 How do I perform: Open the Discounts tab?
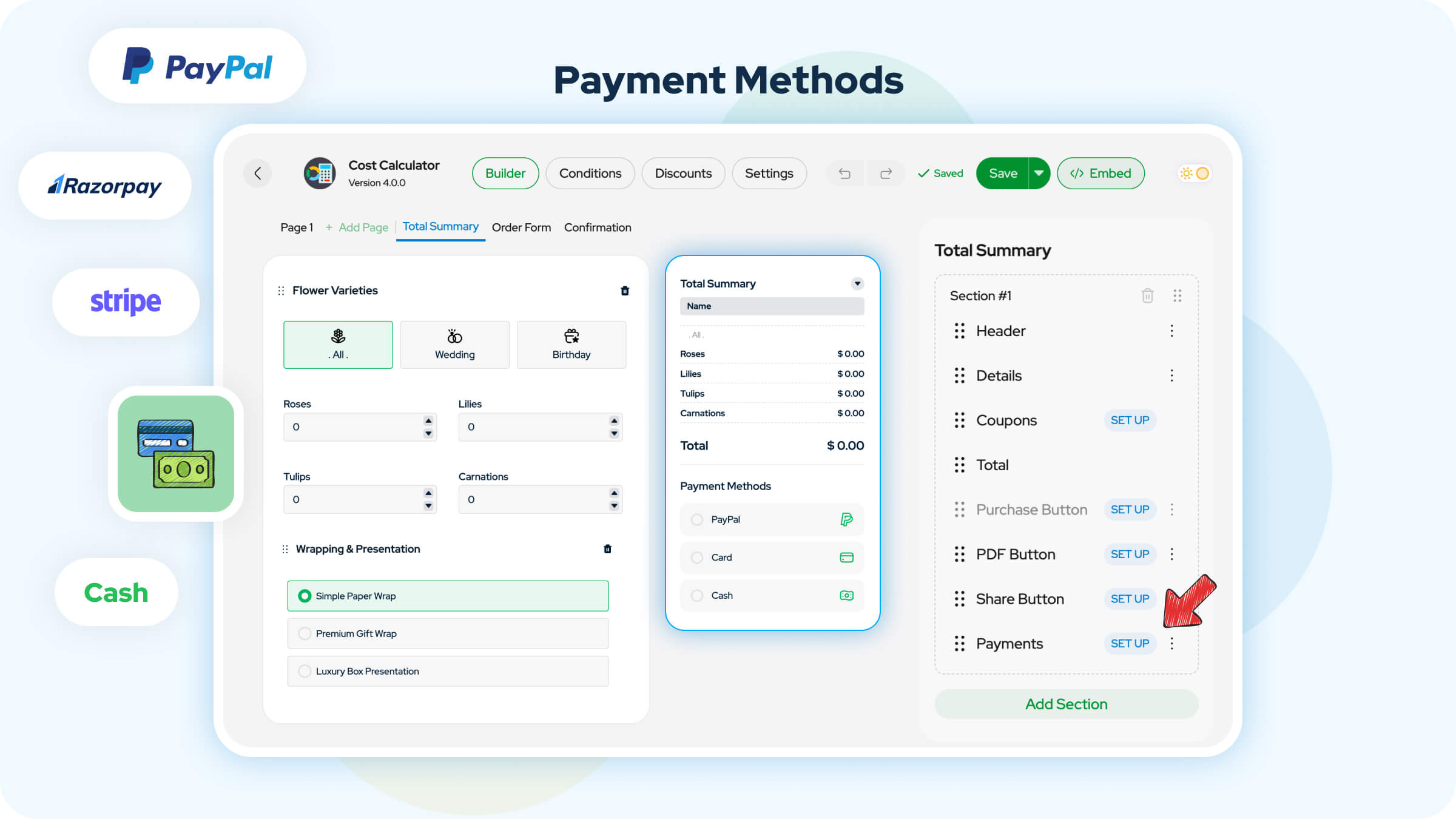(x=683, y=174)
